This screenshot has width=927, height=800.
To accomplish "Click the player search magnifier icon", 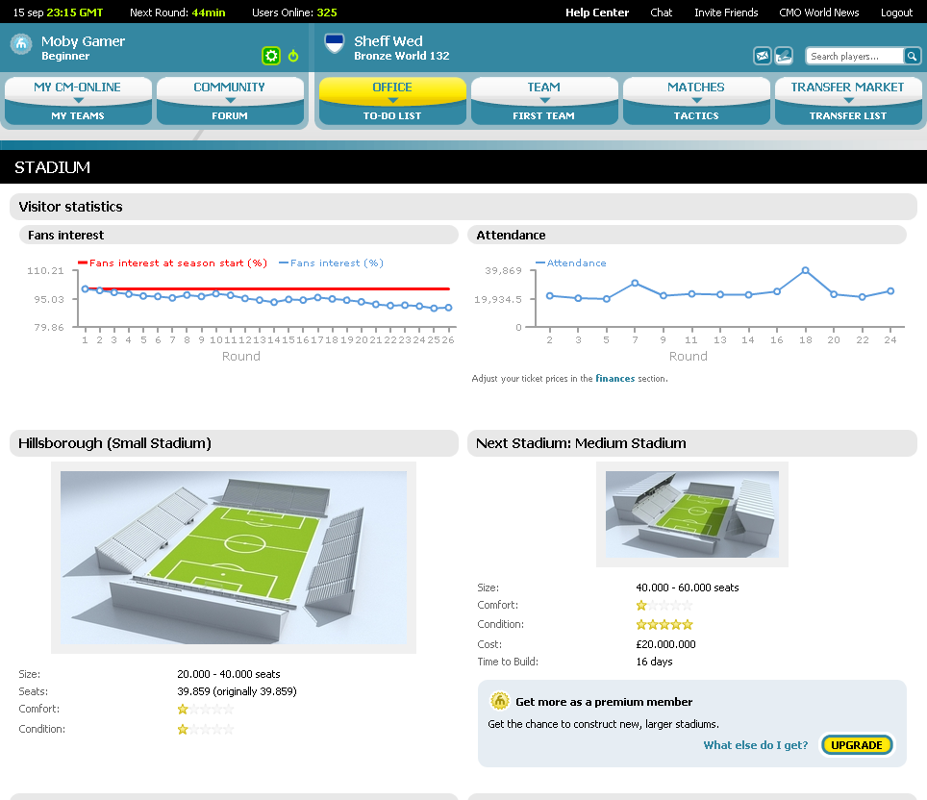I will pyautogui.click(x=911, y=56).
